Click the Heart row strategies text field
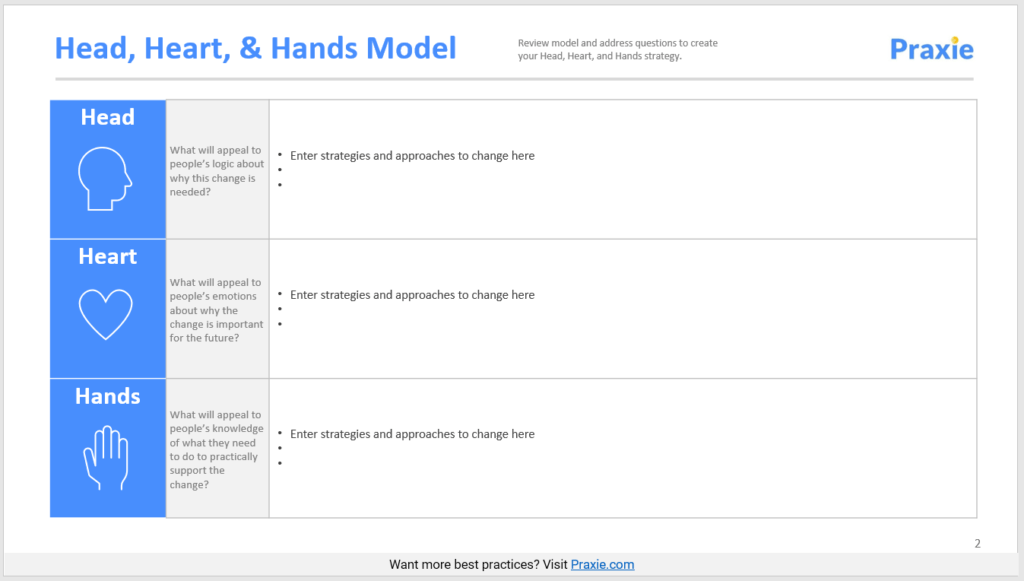 click(623, 309)
